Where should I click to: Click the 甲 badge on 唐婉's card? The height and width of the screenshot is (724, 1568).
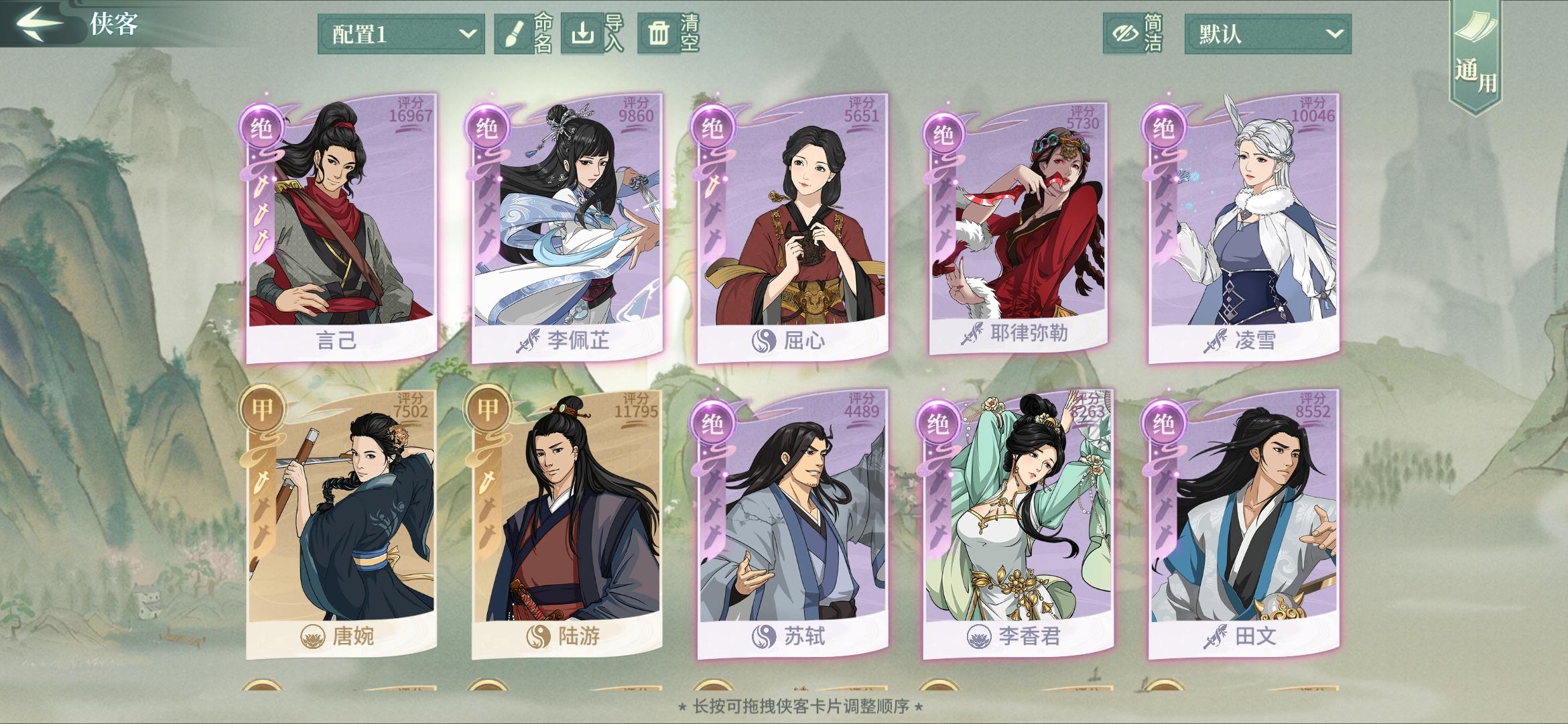pyautogui.click(x=262, y=409)
